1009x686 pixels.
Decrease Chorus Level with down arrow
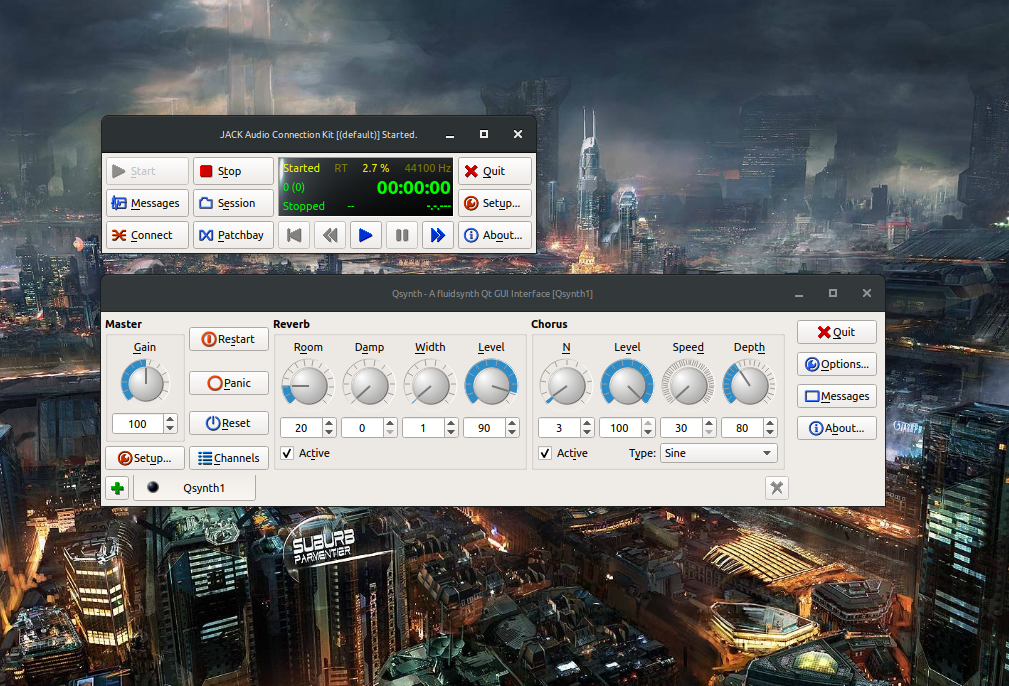tap(648, 433)
